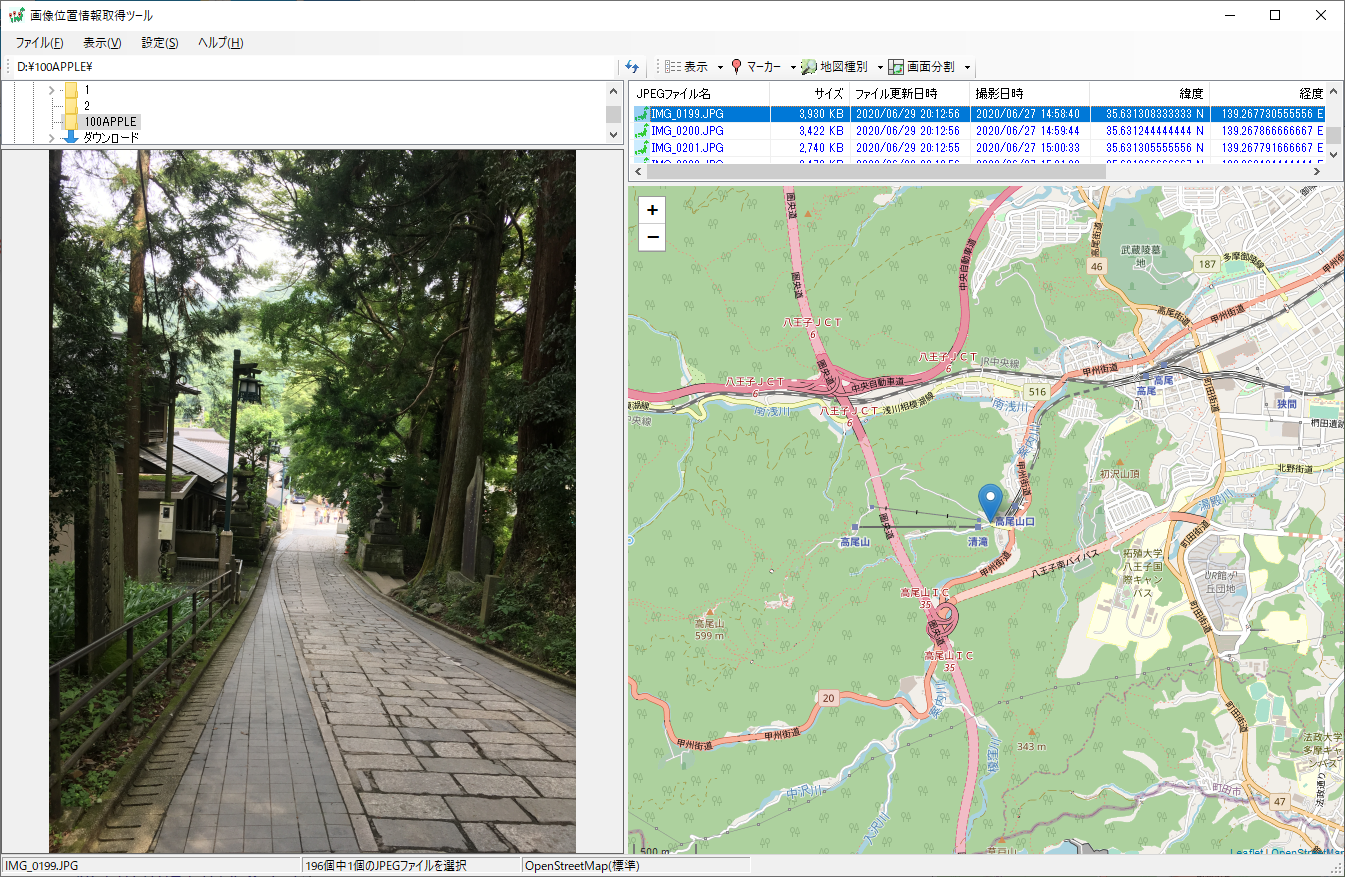
Task: Click the 表示 list view toolbar button
Action: click(687, 67)
